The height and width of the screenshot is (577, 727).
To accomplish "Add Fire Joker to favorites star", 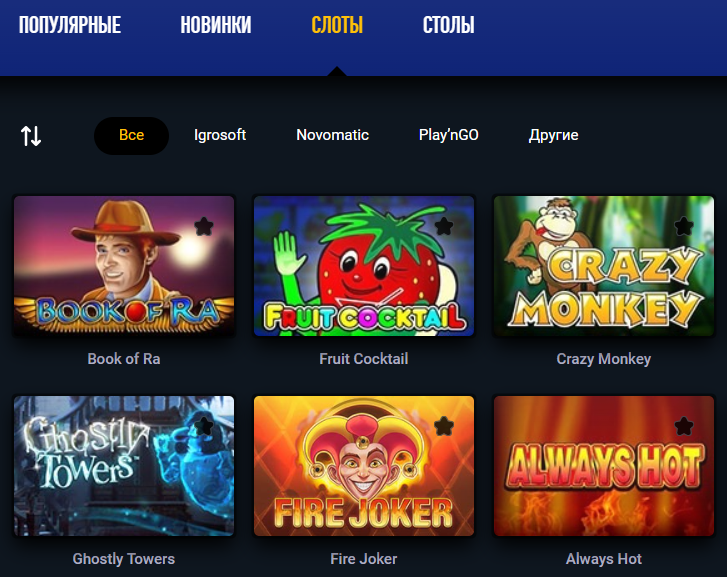I will (444, 427).
